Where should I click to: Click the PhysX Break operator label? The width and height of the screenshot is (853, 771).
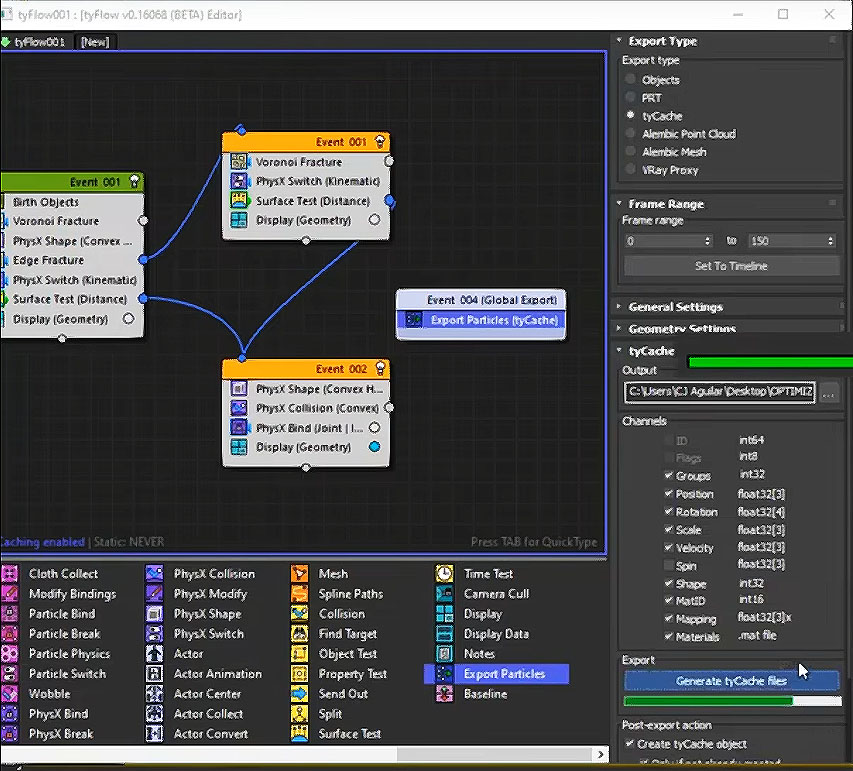pos(61,733)
